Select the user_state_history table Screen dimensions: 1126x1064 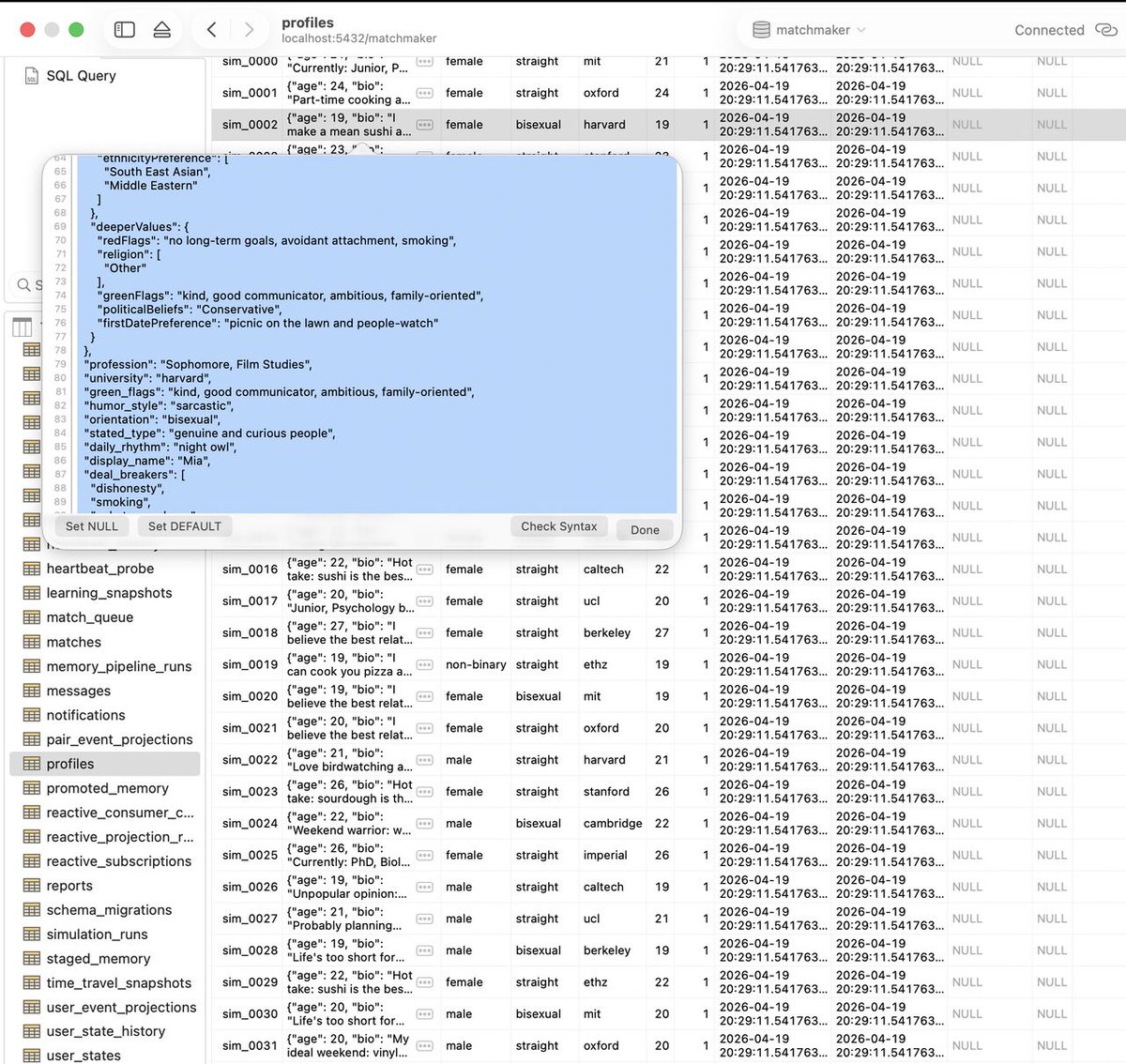tap(106, 1031)
